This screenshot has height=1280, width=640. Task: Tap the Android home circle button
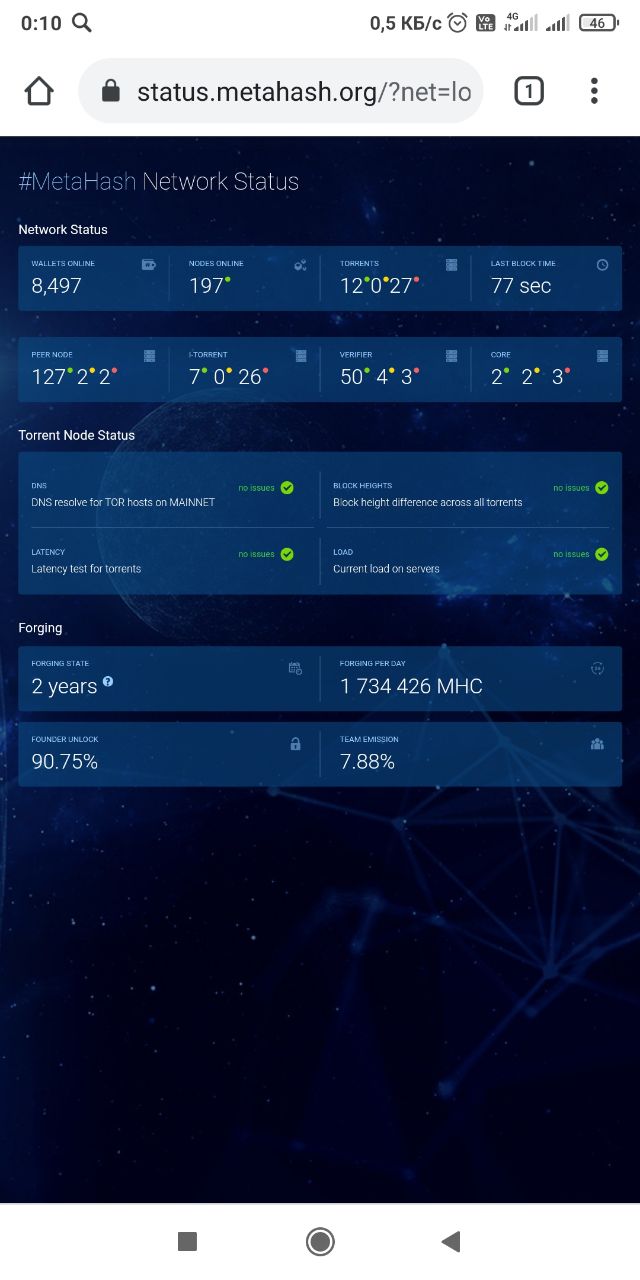pos(320,1241)
